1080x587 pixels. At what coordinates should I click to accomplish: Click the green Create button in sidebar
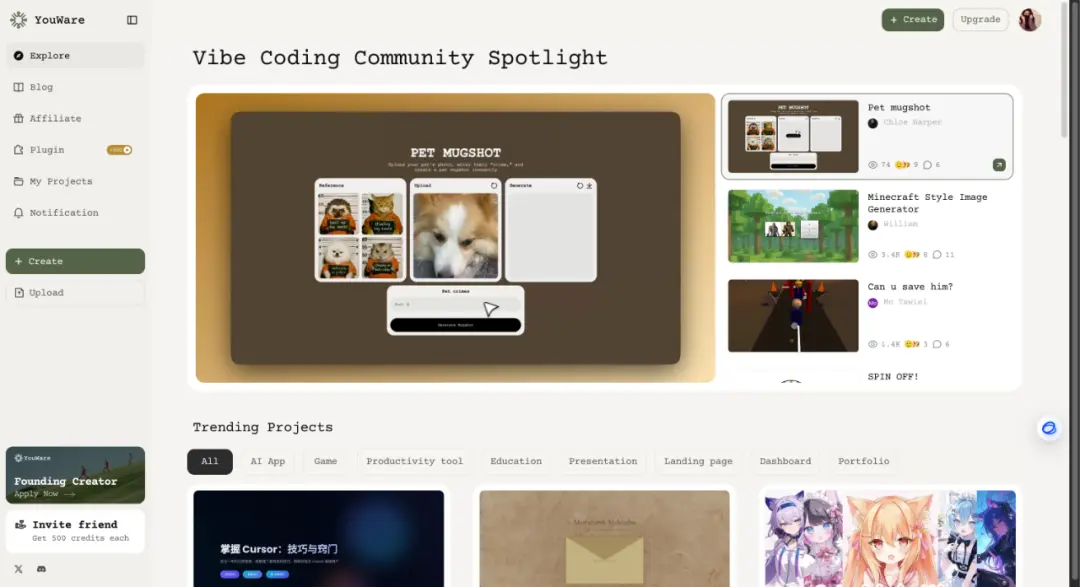click(x=75, y=261)
